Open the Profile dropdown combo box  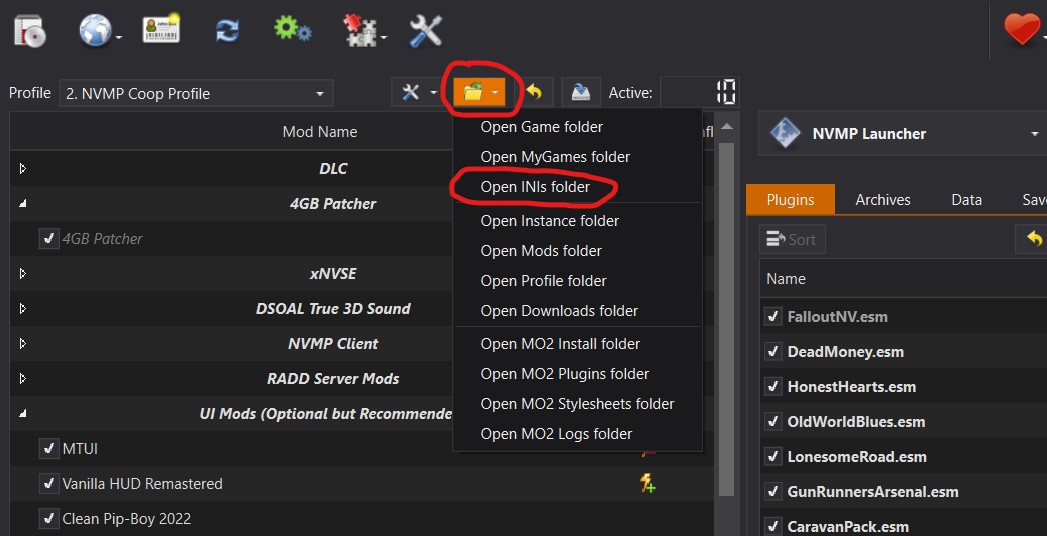196,93
